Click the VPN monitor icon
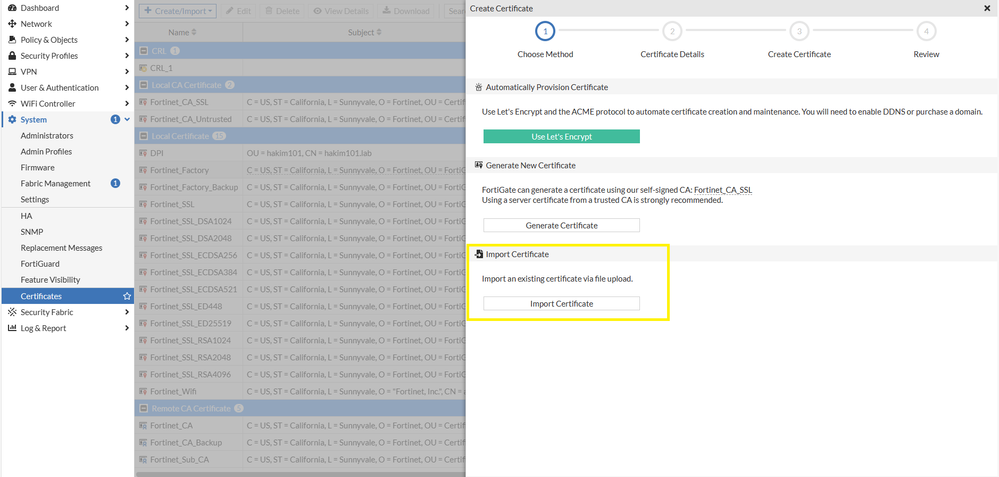This screenshot has height=477, width=999. (x=11, y=71)
